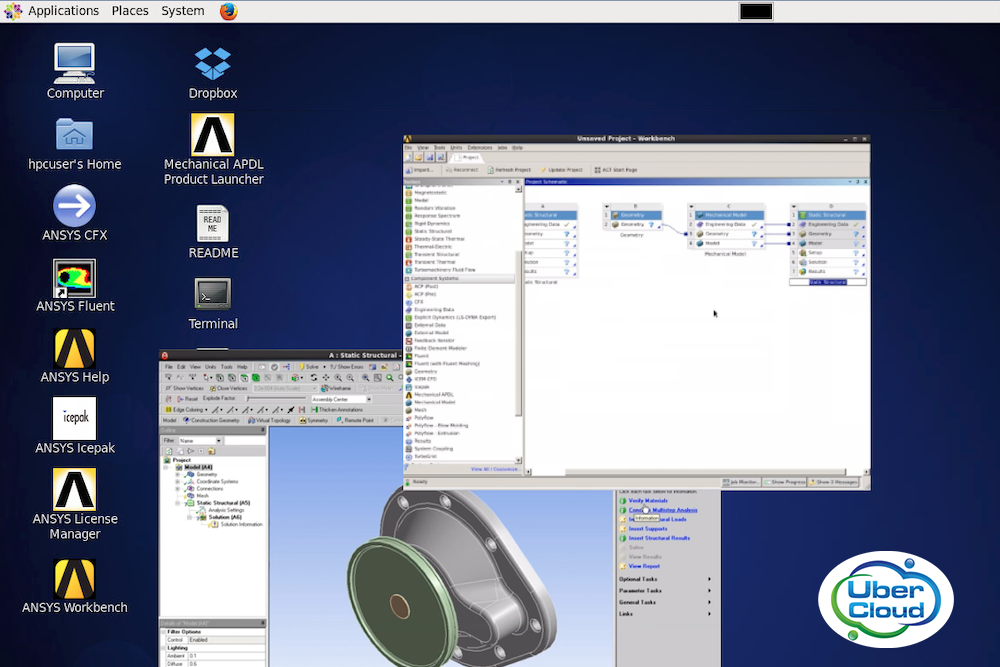The height and width of the screenshot is (667, 1000).
Task: Open the Applications menu in the top panel
Action: pyautogui.click(x=63, y=11)
